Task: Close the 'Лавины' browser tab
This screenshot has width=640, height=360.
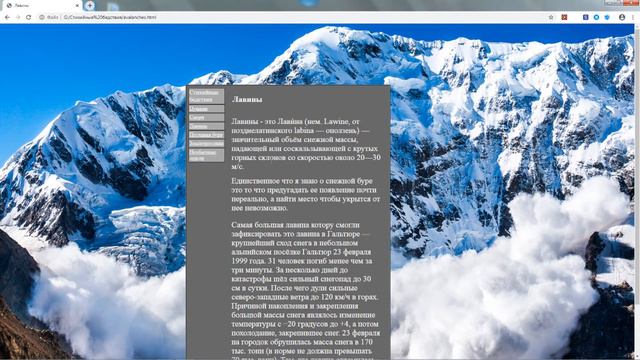Action: click(x=77, y=6)
